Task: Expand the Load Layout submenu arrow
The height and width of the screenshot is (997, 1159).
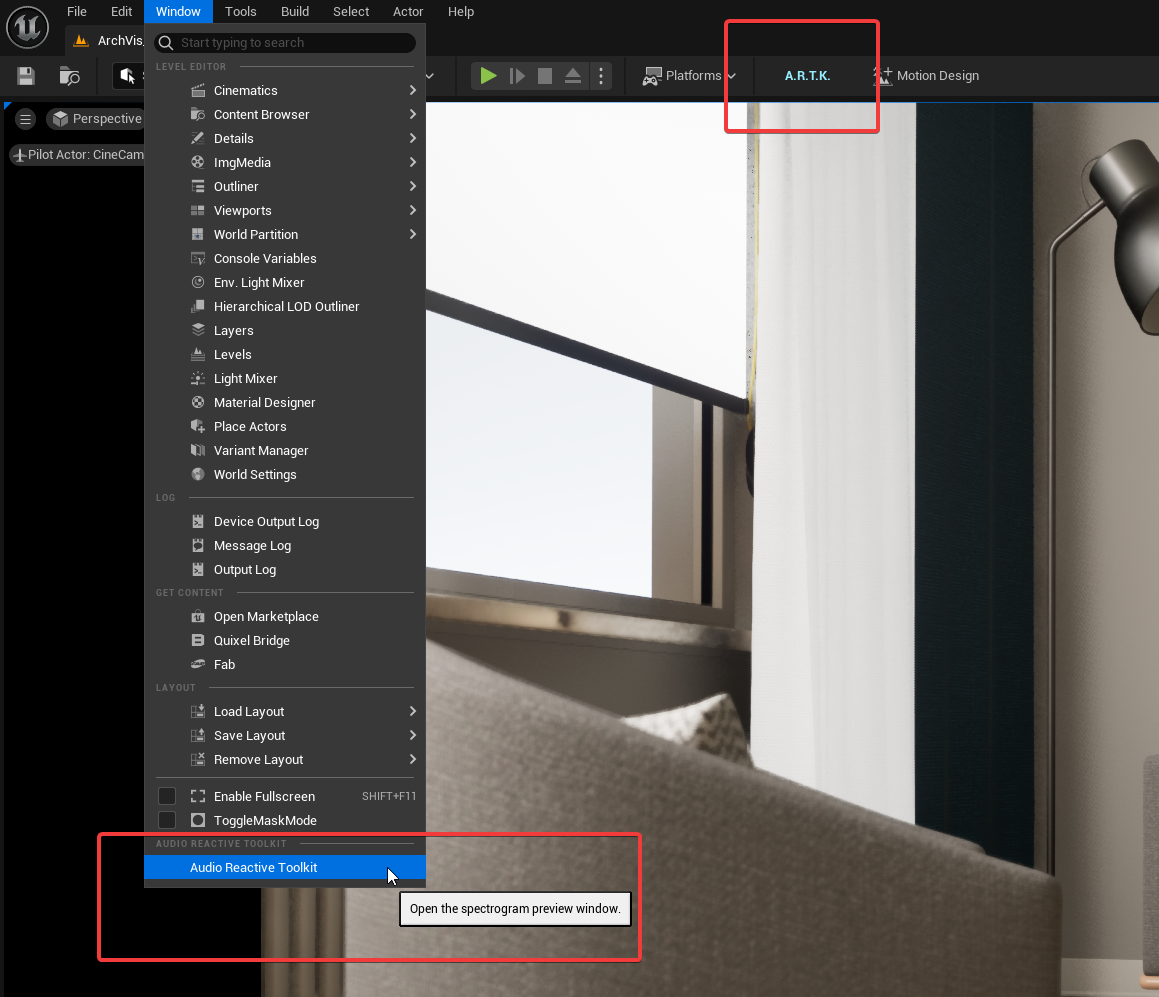Action: pos(412,712)
